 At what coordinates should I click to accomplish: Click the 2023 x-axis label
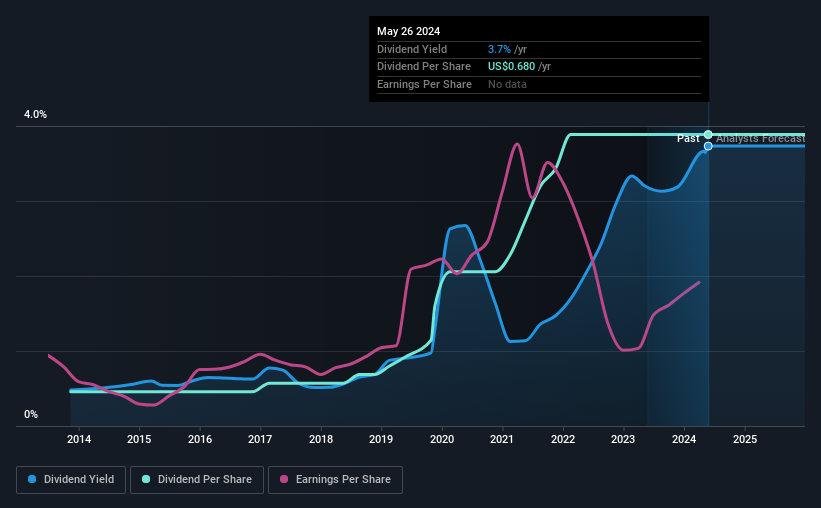point(623,439)
